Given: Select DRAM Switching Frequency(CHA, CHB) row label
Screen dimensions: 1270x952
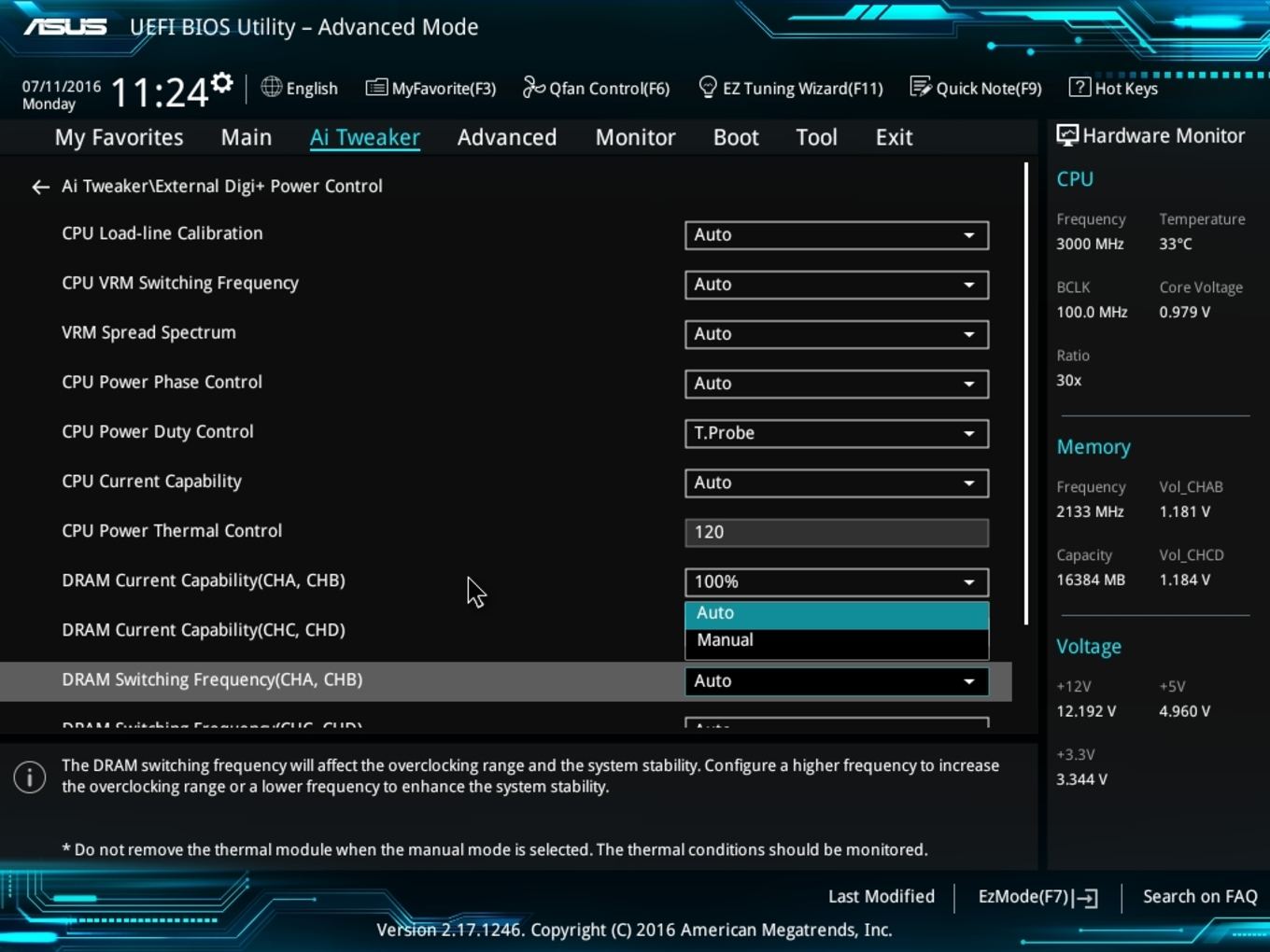Looking at the screenshot, I should click(212, 679).
